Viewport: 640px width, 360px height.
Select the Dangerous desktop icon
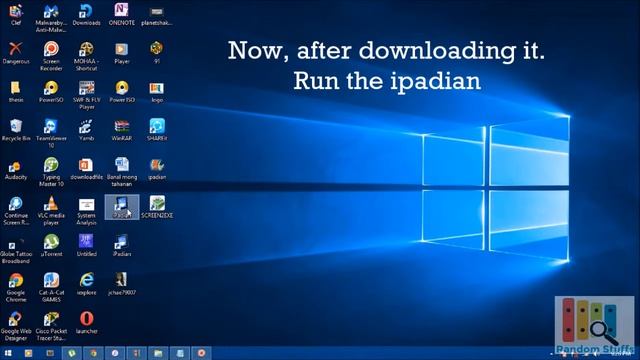coord(16,53)
